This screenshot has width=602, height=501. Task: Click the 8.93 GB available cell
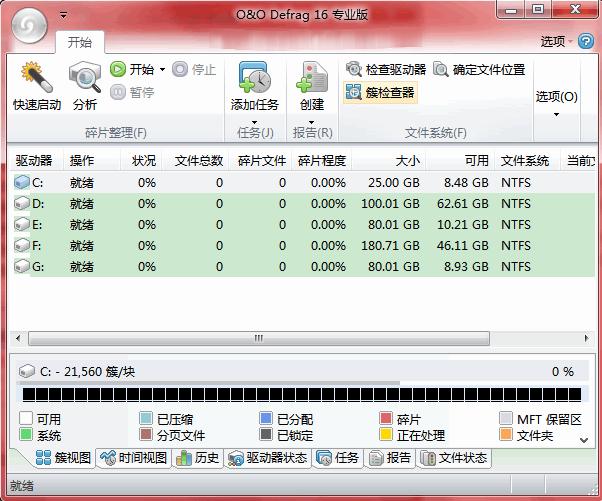466,266
